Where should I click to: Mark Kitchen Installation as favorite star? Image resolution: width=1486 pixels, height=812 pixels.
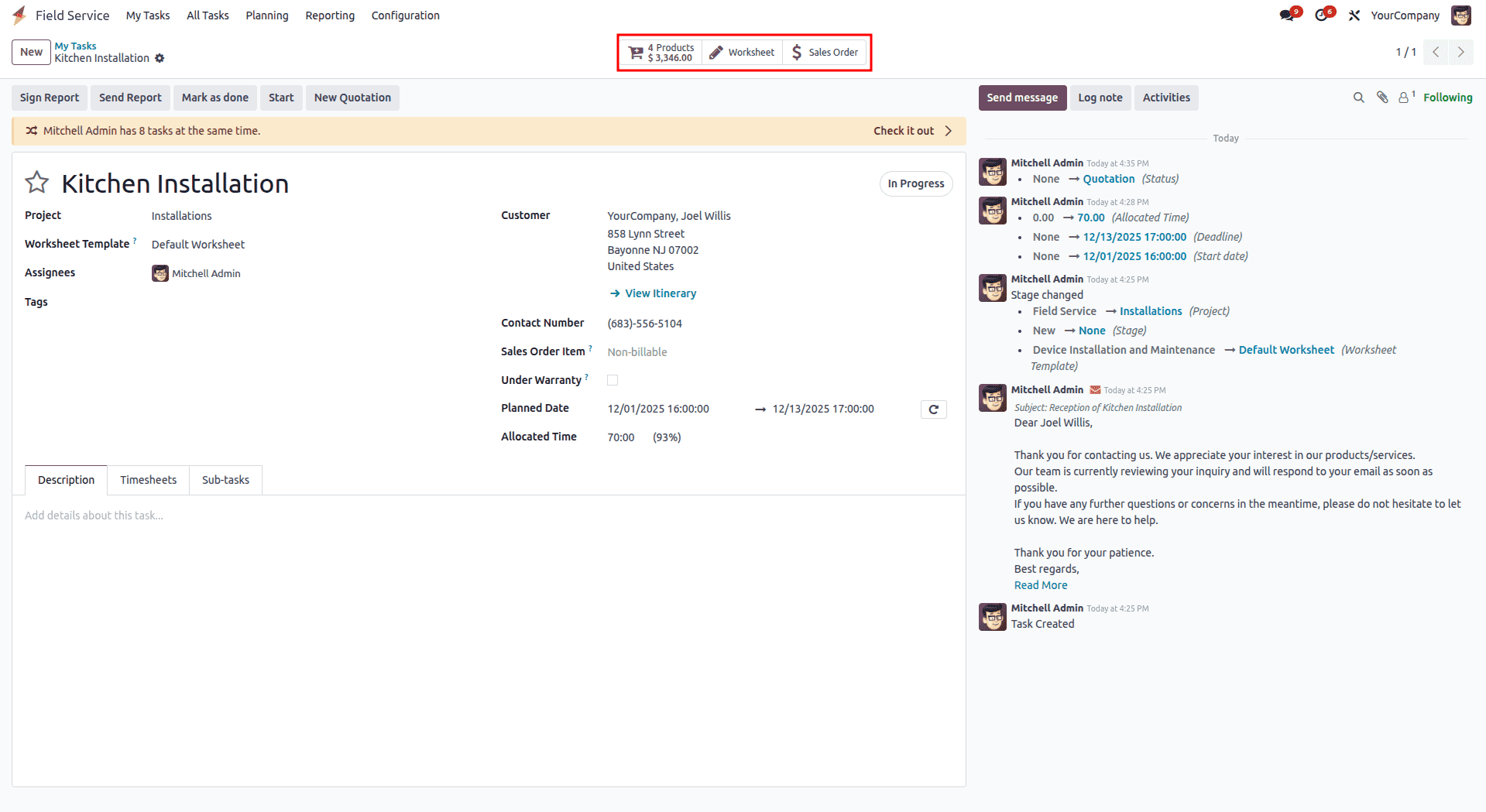[36, 183]
